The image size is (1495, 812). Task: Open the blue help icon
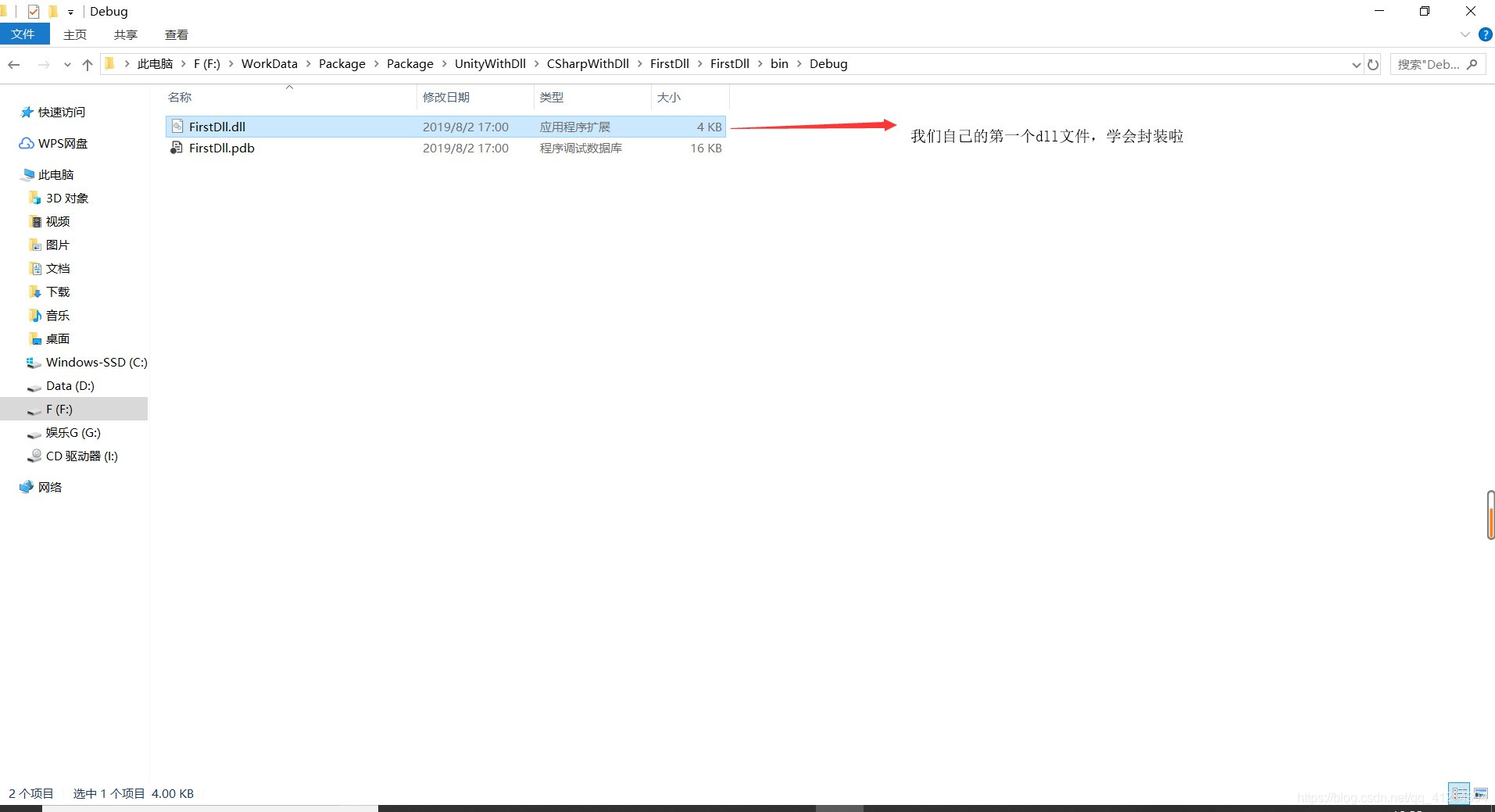(x=1486, y=34)
